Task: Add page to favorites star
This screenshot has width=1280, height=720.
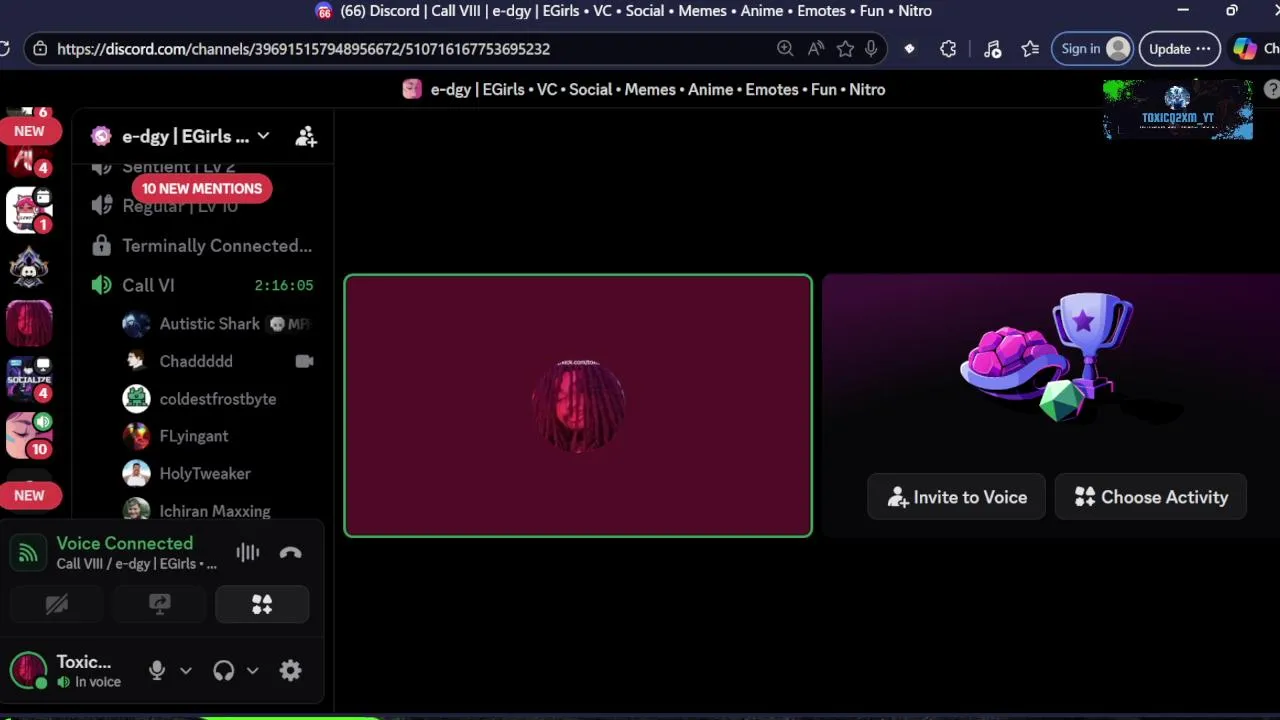Action: 845,49
